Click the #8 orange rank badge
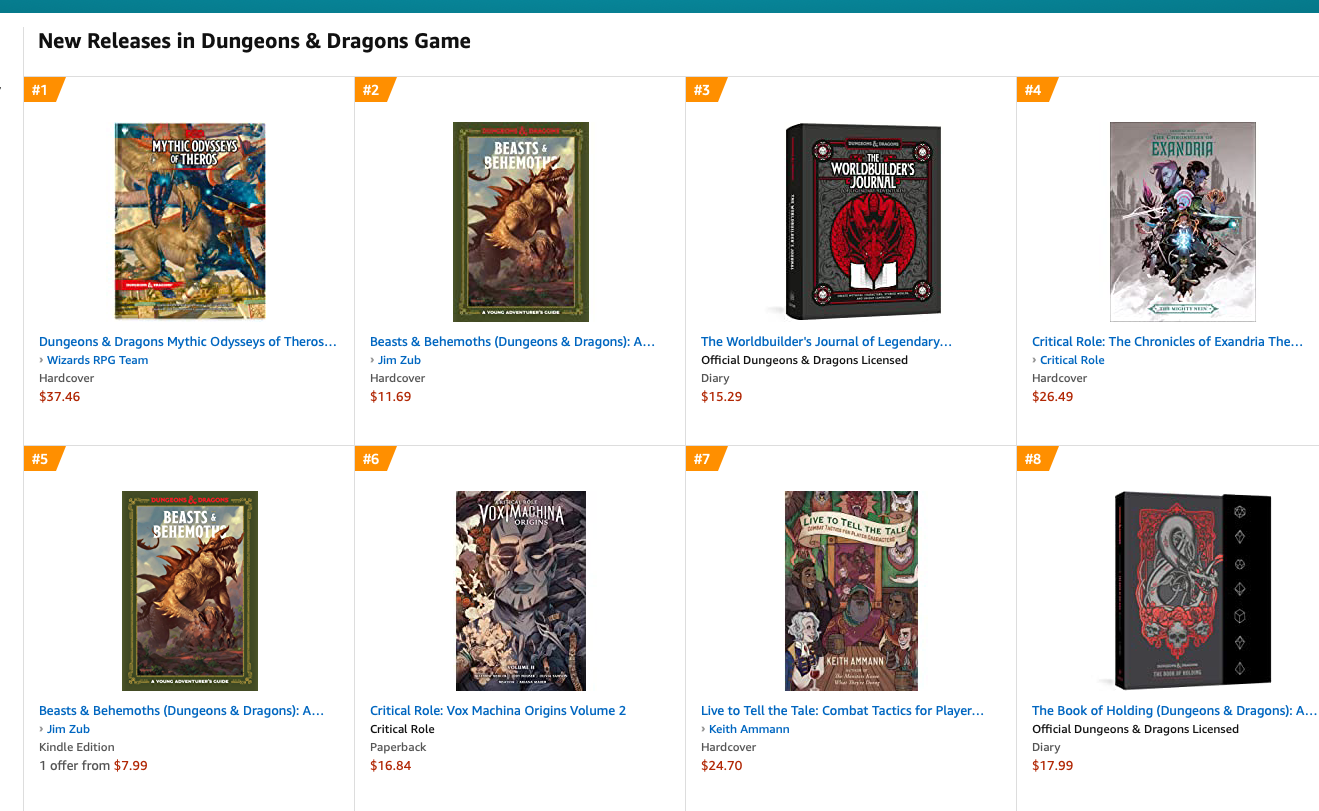 coord(1035,459)
